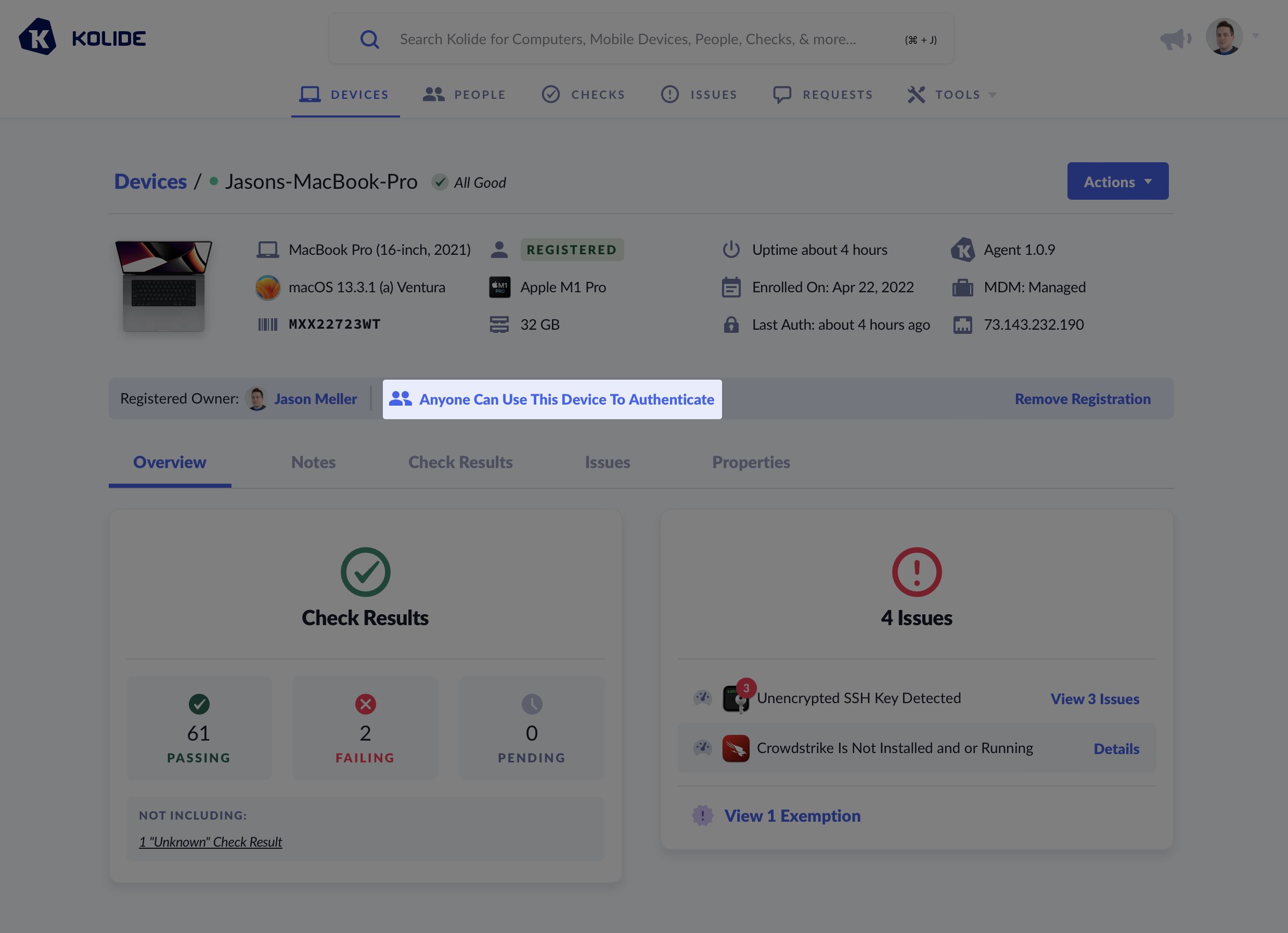Click the MacBook Pro device thumbnail
1288x933 pixels.
[163, 286]
